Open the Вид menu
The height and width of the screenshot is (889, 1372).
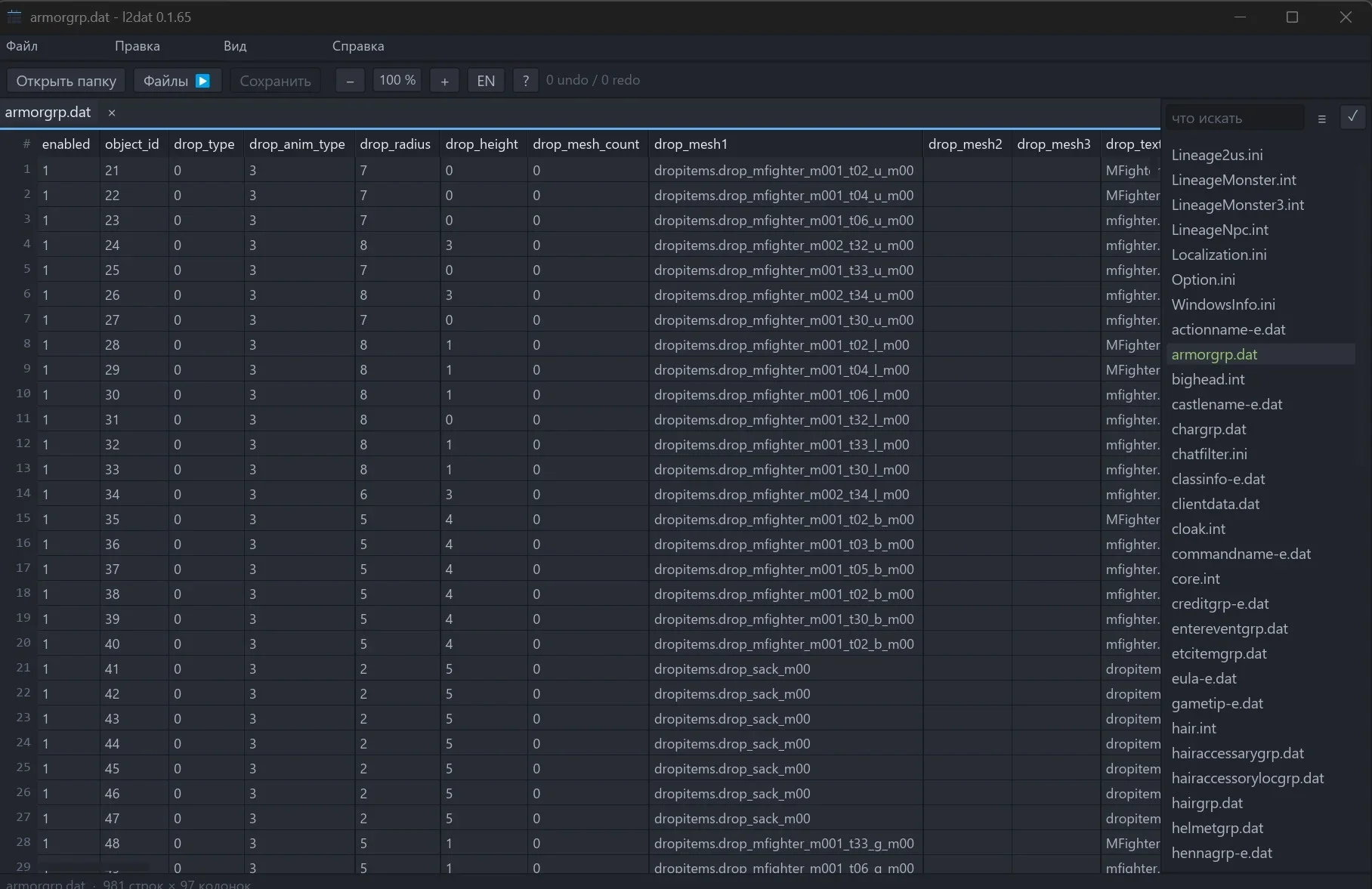click(235, 46)
